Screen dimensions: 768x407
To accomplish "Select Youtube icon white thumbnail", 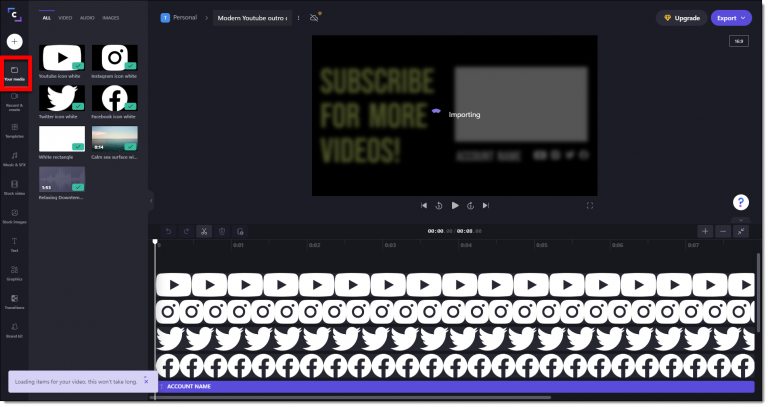I will point(62,58).
